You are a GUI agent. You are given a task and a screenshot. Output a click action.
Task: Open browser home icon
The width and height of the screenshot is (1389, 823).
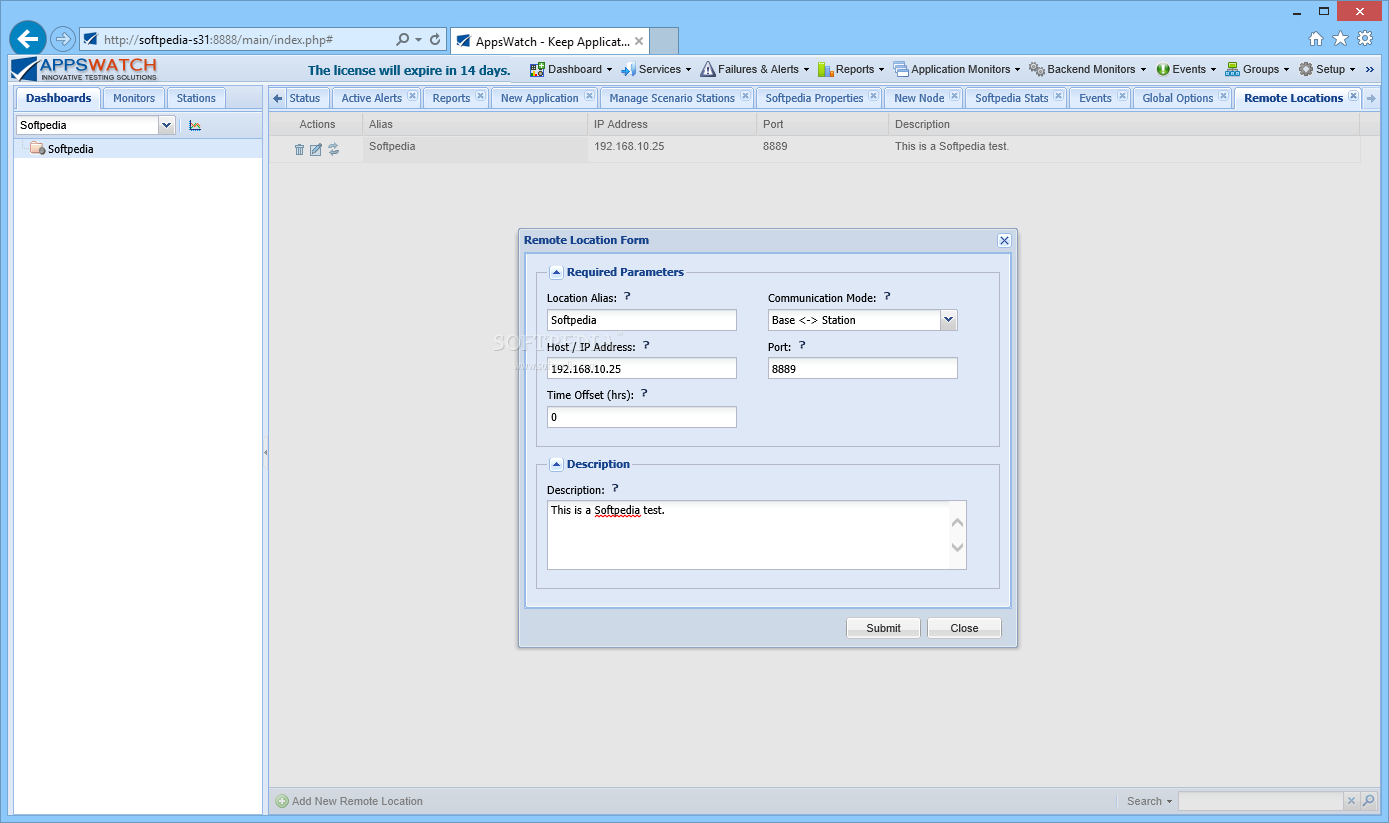(1316, 39)
